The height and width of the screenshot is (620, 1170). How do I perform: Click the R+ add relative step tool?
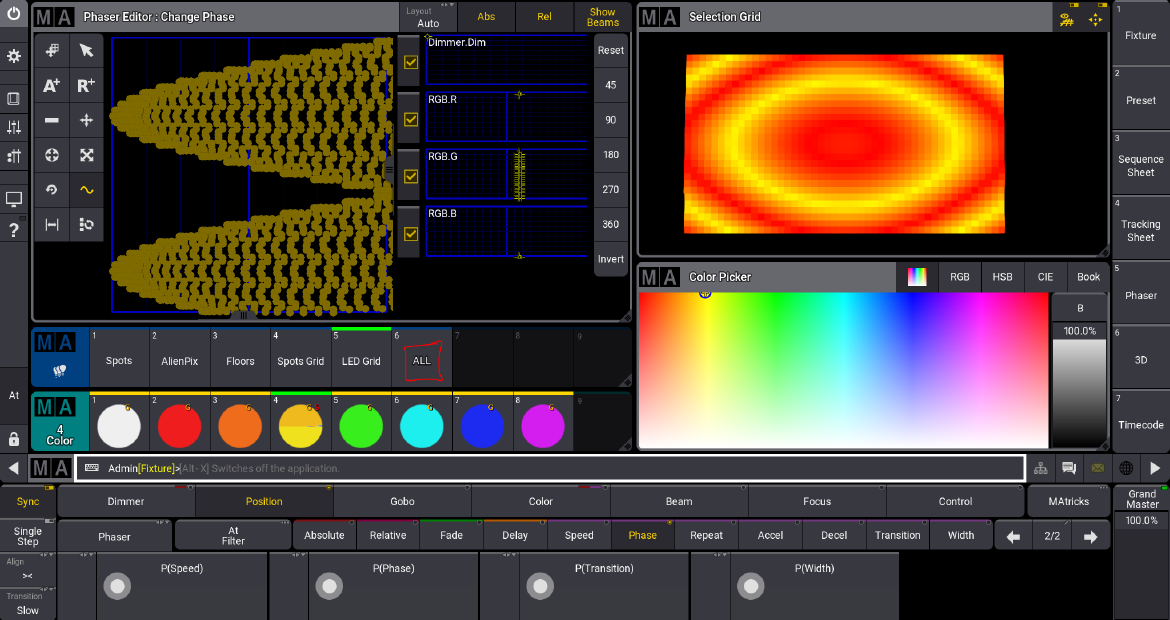pos(87,86)
